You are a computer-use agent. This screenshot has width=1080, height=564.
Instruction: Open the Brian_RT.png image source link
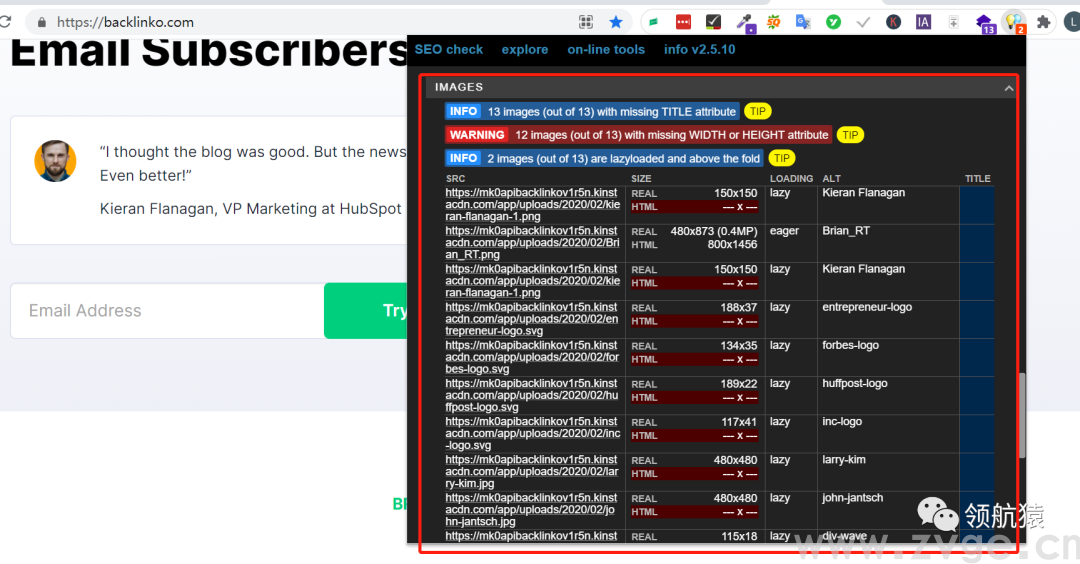pyautogui.click(x=532, y=243)
